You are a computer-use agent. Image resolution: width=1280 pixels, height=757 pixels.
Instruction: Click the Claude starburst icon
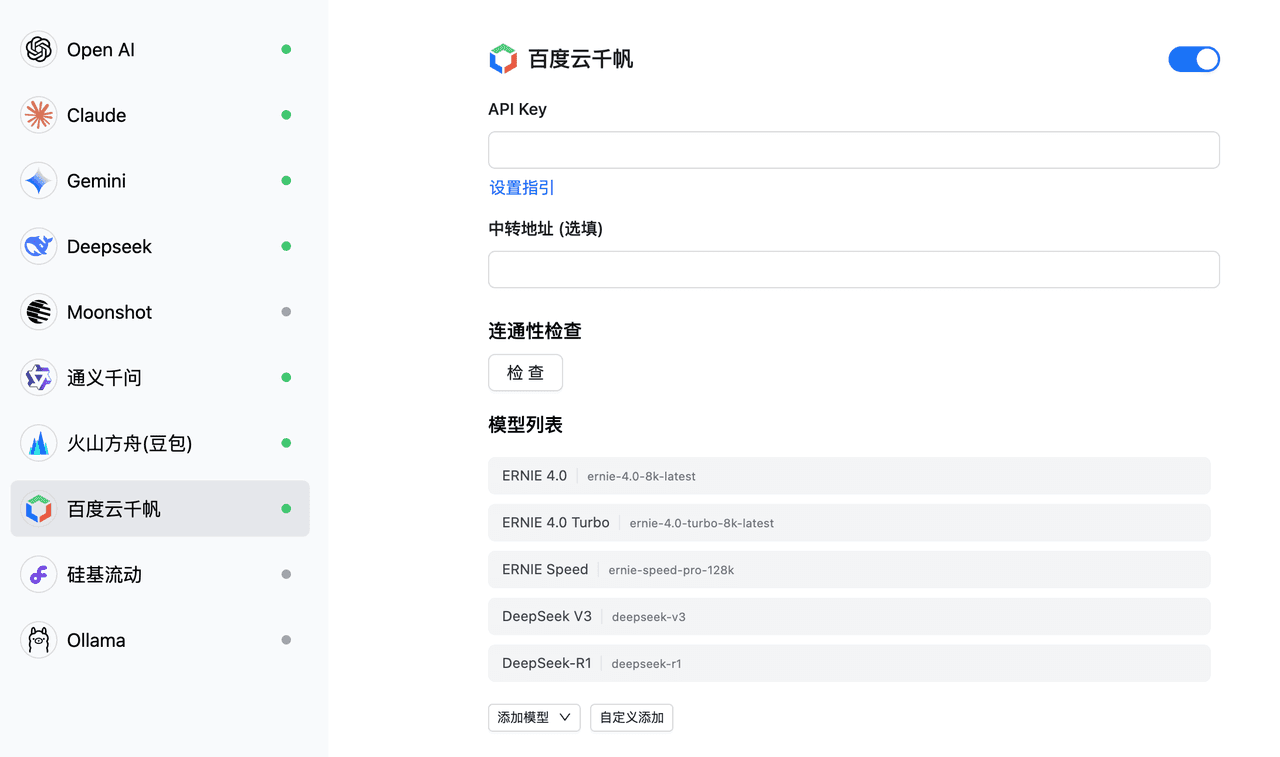pyautogui.click(x=39, y=115)
